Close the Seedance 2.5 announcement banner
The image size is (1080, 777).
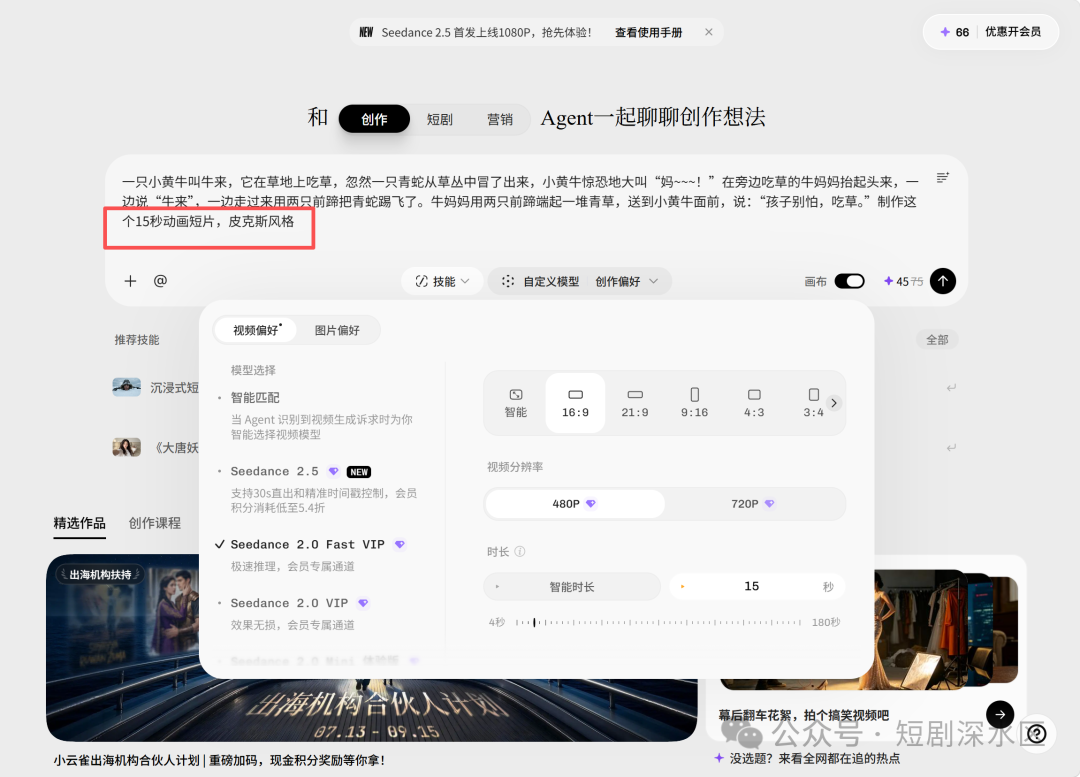[x=709, y=32]
